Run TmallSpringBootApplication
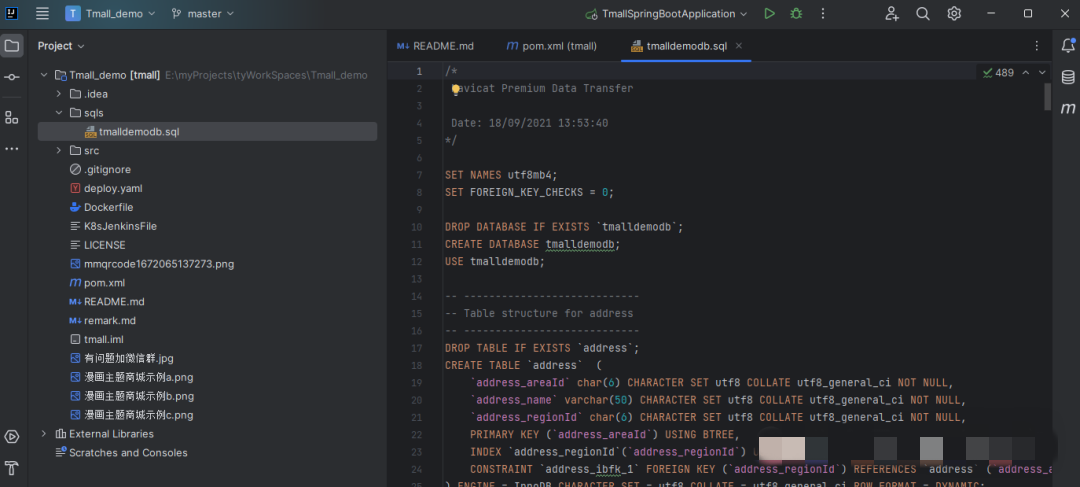The width and height of the screenshot is (1080, 487). pyautogui.click(x=769, y=14)
